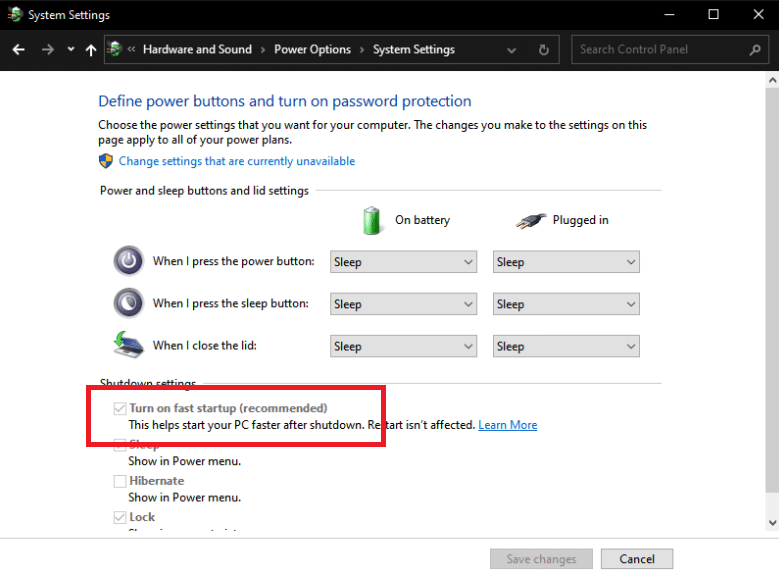Open close lid On battery dropdown
The height and width of the screenshot is (579, 779).
point(403,346)
